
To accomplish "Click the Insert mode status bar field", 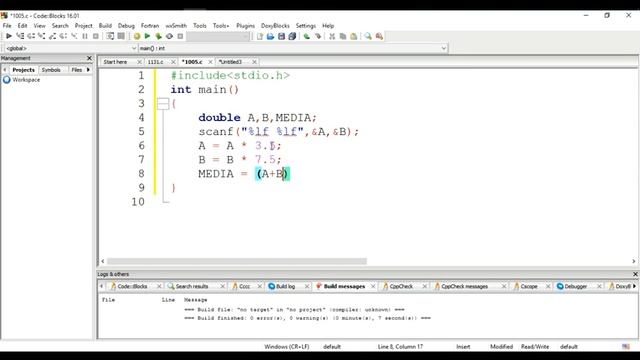I will pos(463,347).
